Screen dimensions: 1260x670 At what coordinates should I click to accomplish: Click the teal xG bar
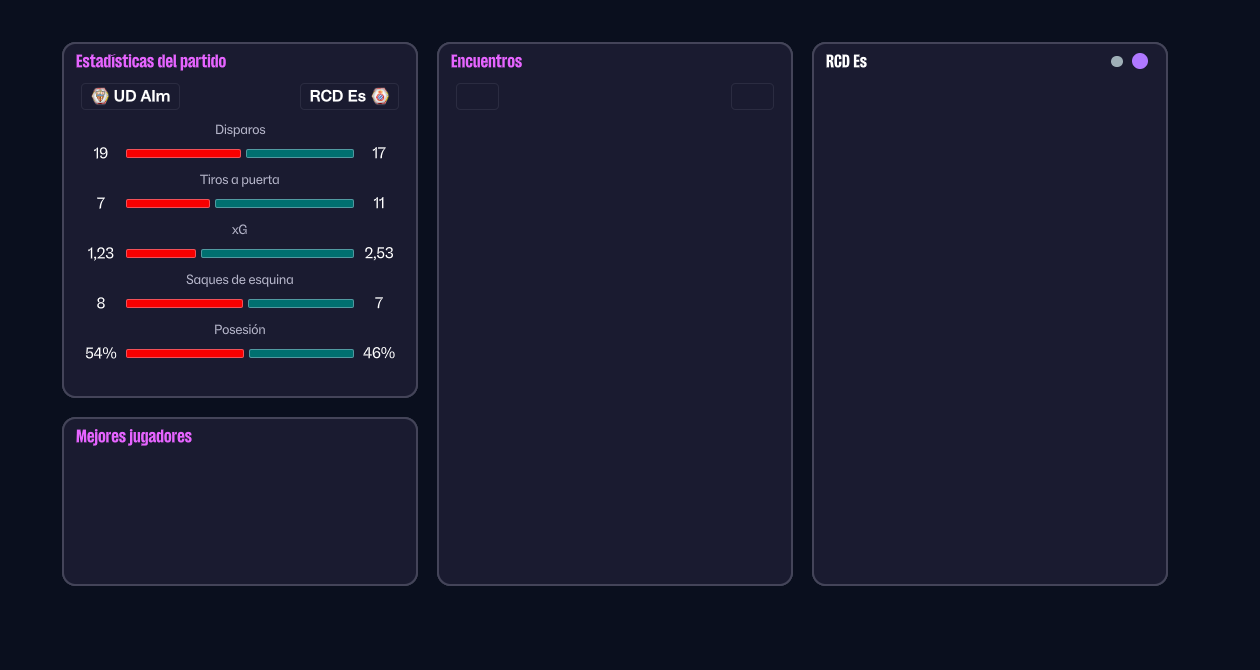(x=277, y=253)
